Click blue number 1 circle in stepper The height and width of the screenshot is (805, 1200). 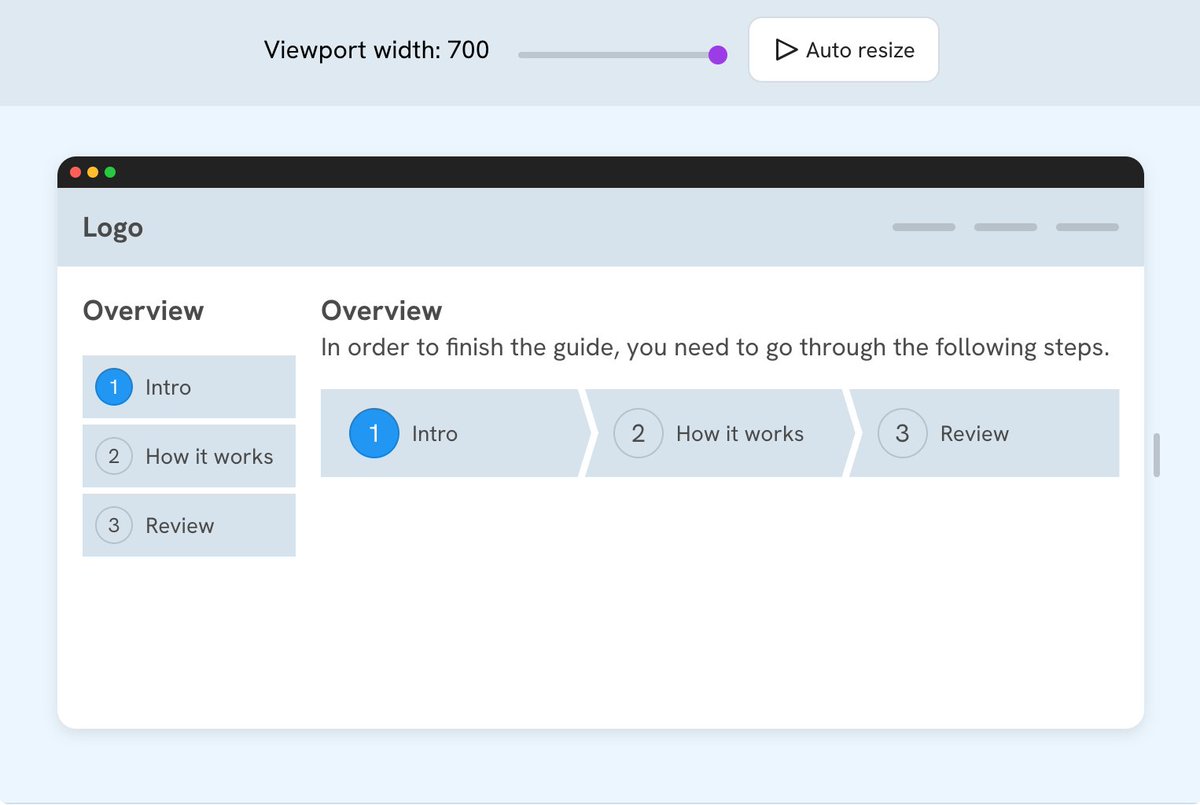point(374,433)
